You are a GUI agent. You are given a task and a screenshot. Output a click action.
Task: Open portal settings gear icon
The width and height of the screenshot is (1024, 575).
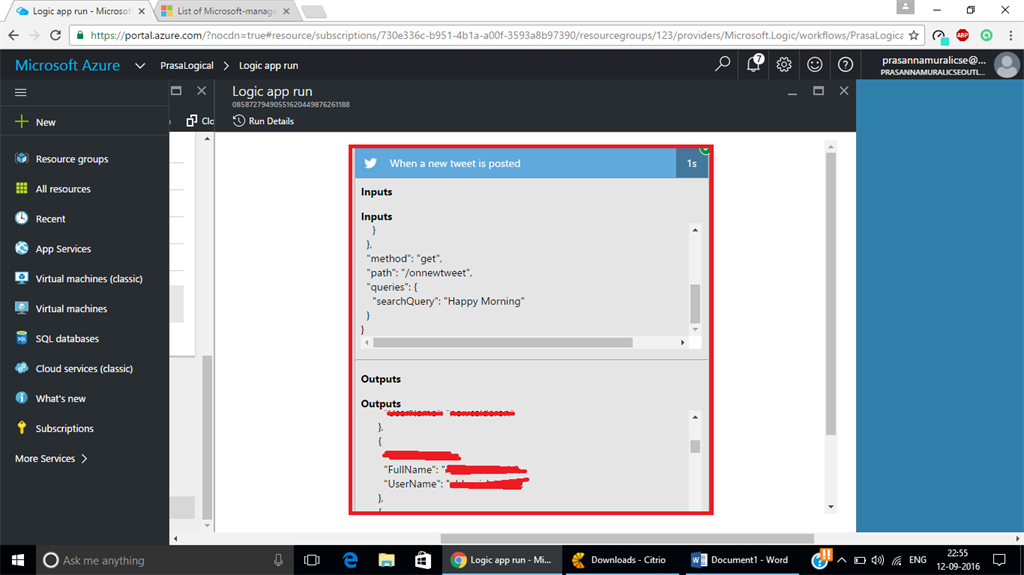tap(784, 64)
